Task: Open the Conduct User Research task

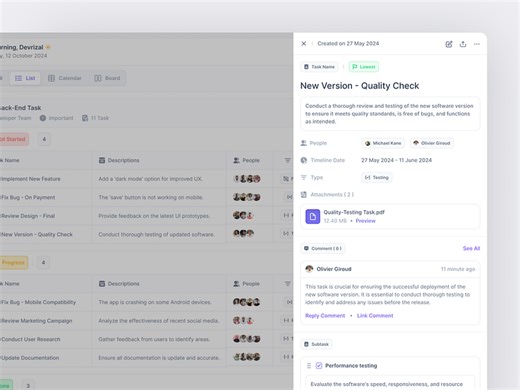Action: (x=30, y=339)
